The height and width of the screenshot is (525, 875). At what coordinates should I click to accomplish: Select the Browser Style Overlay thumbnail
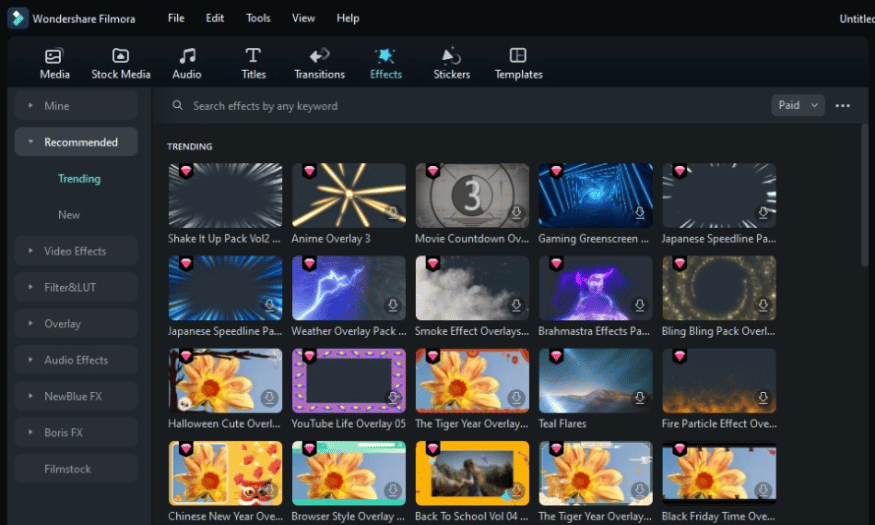click(348, 473)
